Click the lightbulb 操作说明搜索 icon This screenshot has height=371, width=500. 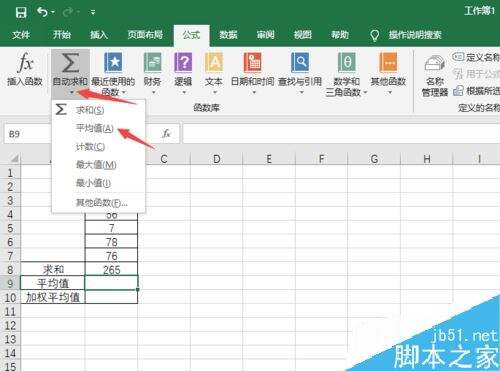(x=375, y=35)
